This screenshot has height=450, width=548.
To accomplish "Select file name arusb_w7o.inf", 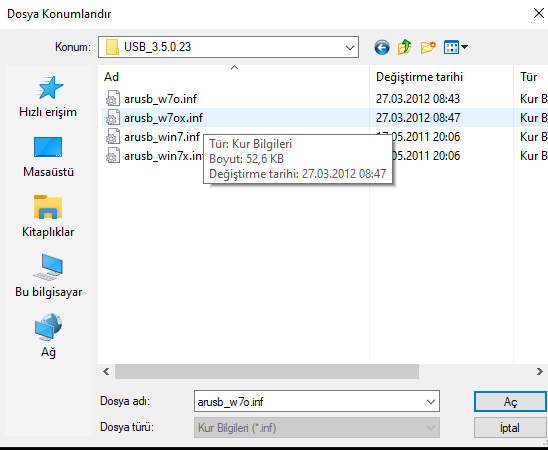I will pyautogui.click(x=160, y=99).
